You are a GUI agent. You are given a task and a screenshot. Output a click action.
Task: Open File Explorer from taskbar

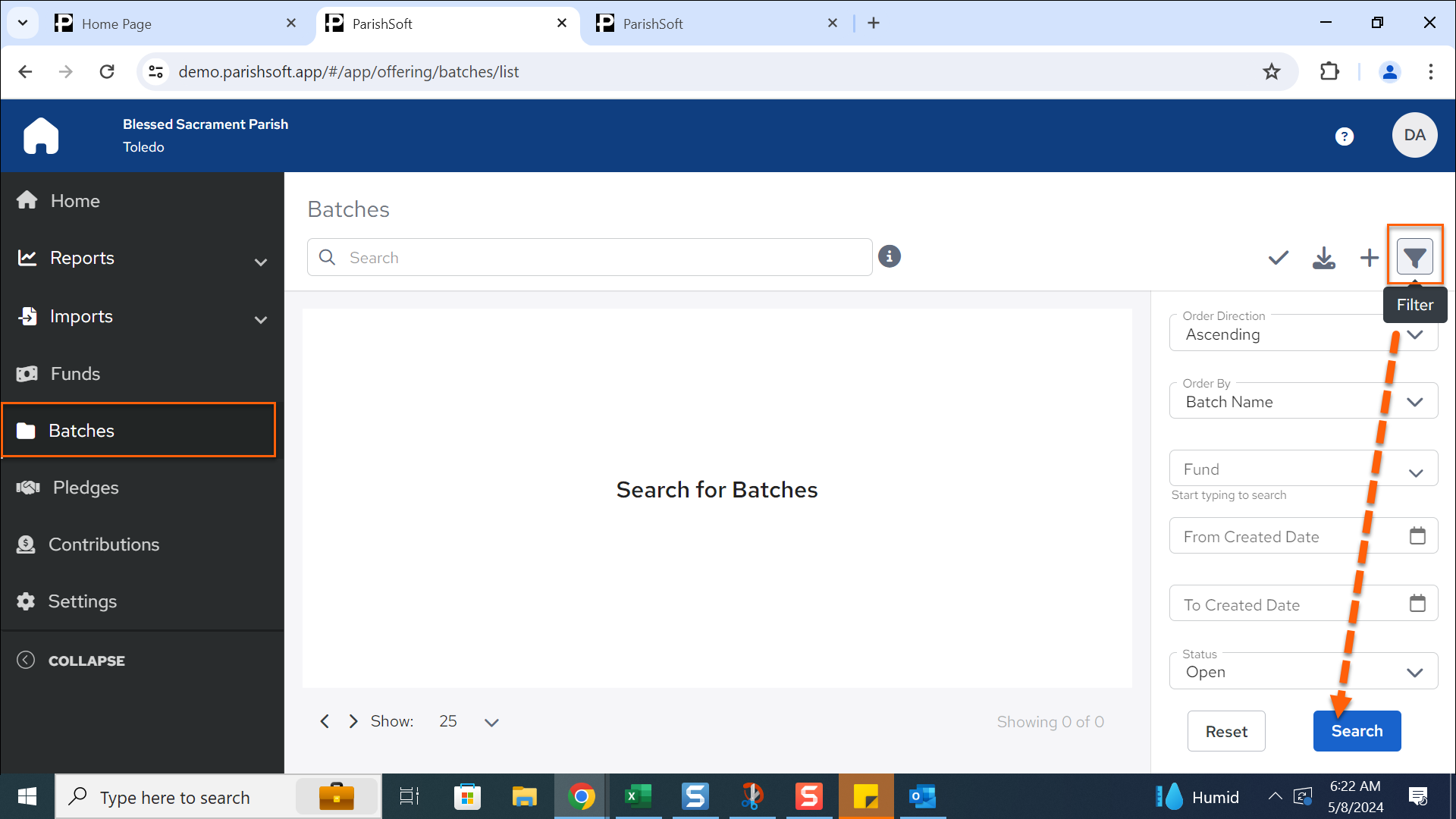tap(524, 797)
